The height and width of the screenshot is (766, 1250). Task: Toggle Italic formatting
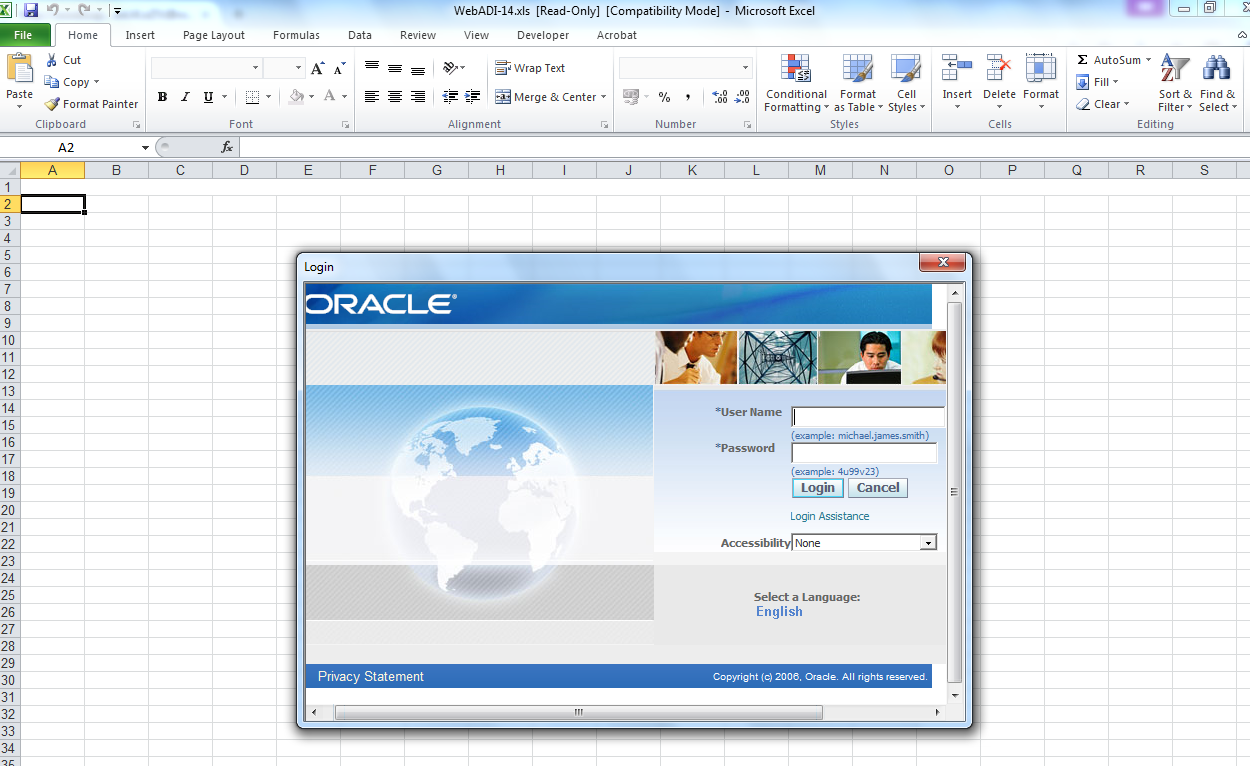pos(185,97)
